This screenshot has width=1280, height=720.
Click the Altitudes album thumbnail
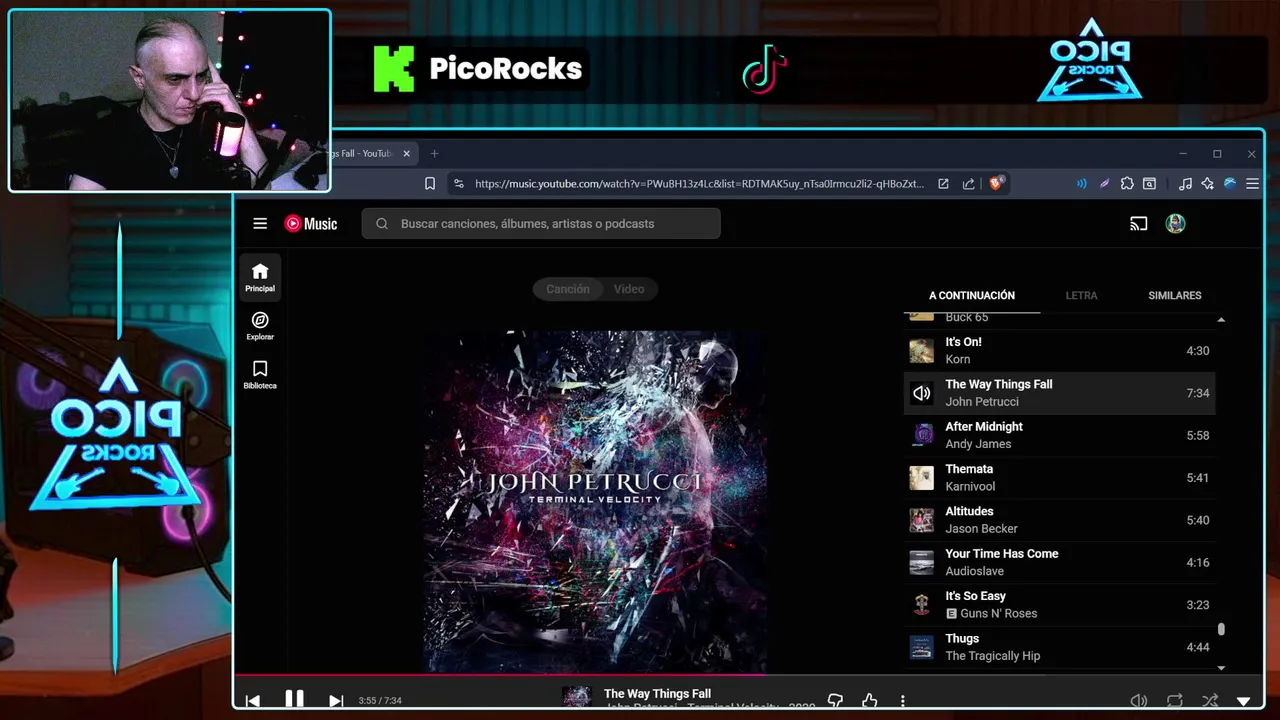[x=922, y=521]
